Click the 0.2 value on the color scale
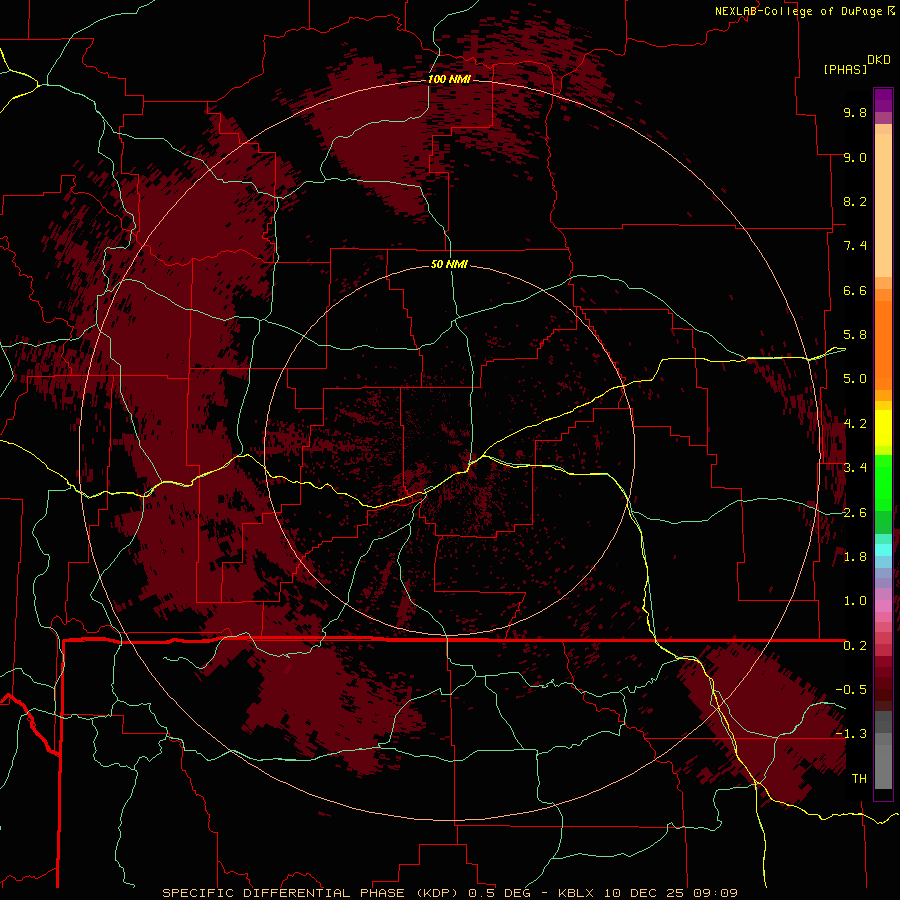 pos(855,646)
